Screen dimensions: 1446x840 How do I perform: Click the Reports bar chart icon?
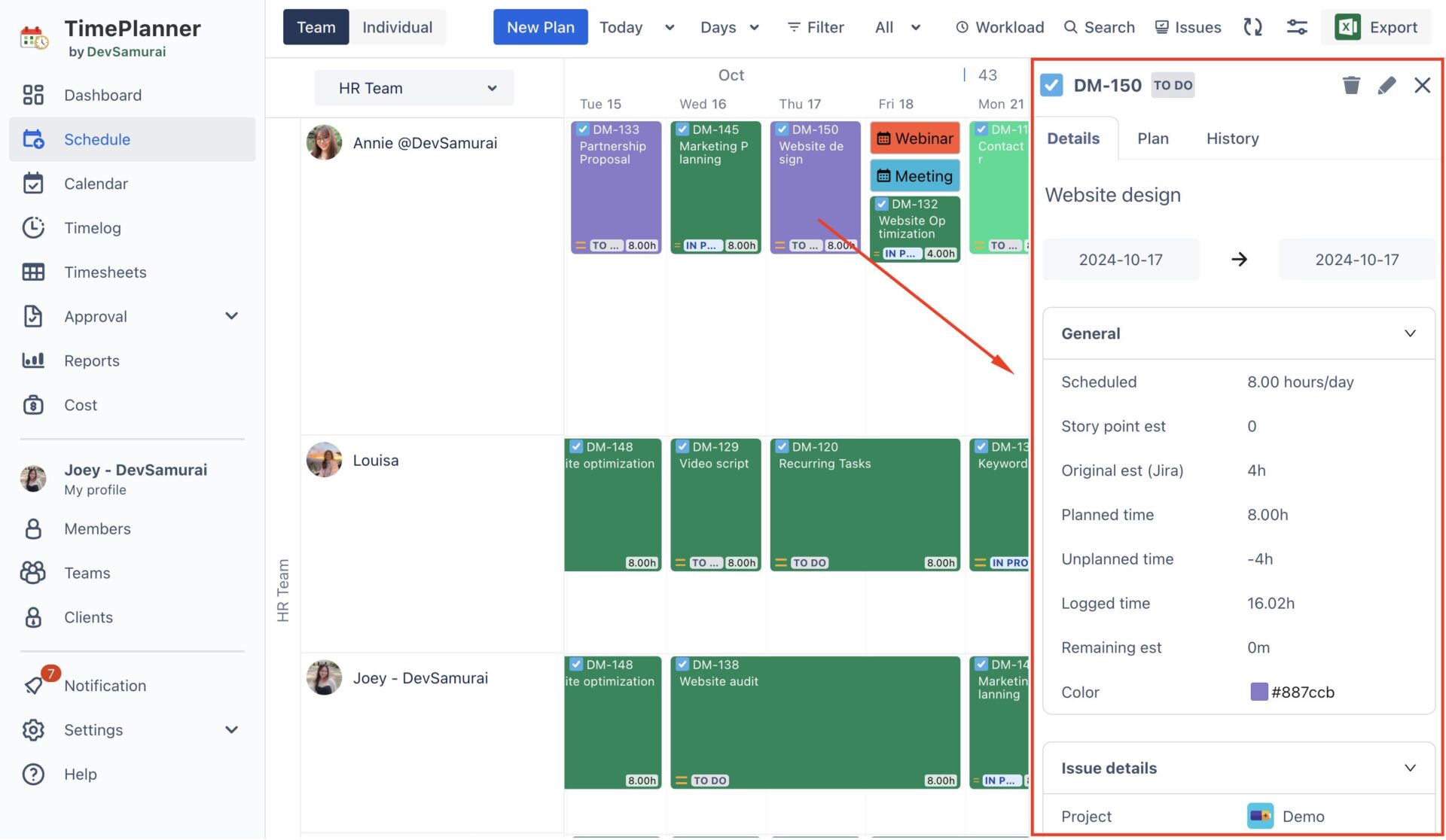[x=33, y=361]
